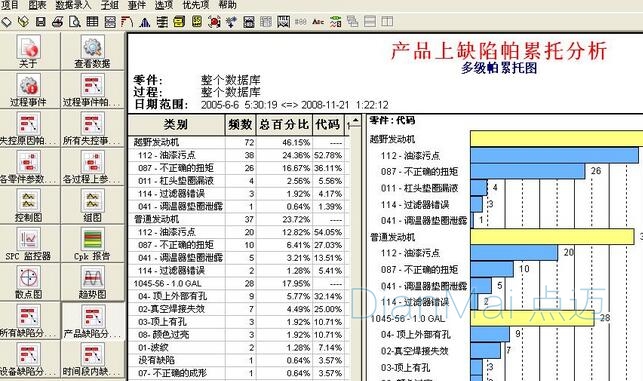Open the 查看数据 view data button
The image size is (643, 381).
point(92,51)
